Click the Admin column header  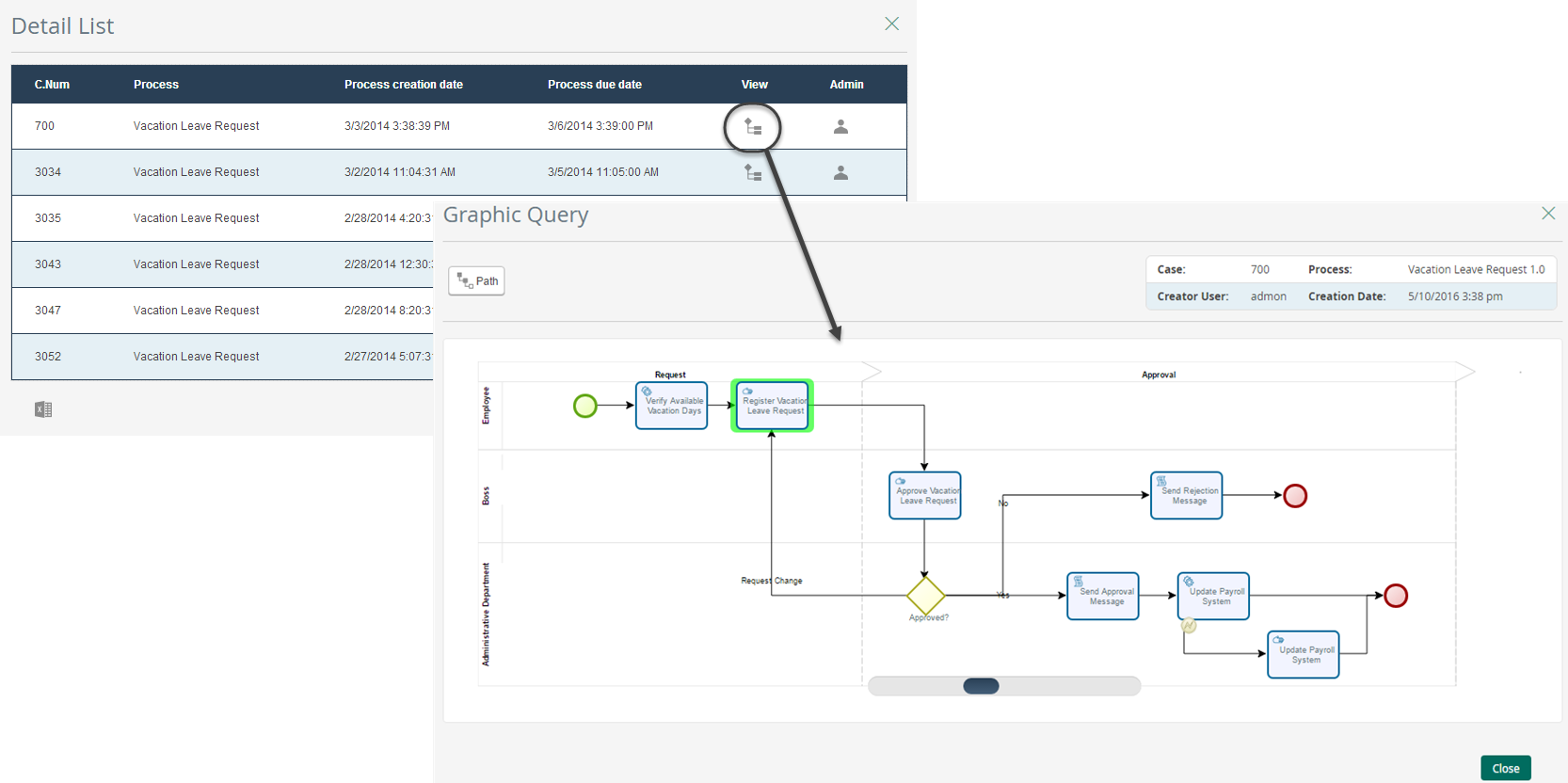click(846, 85)
